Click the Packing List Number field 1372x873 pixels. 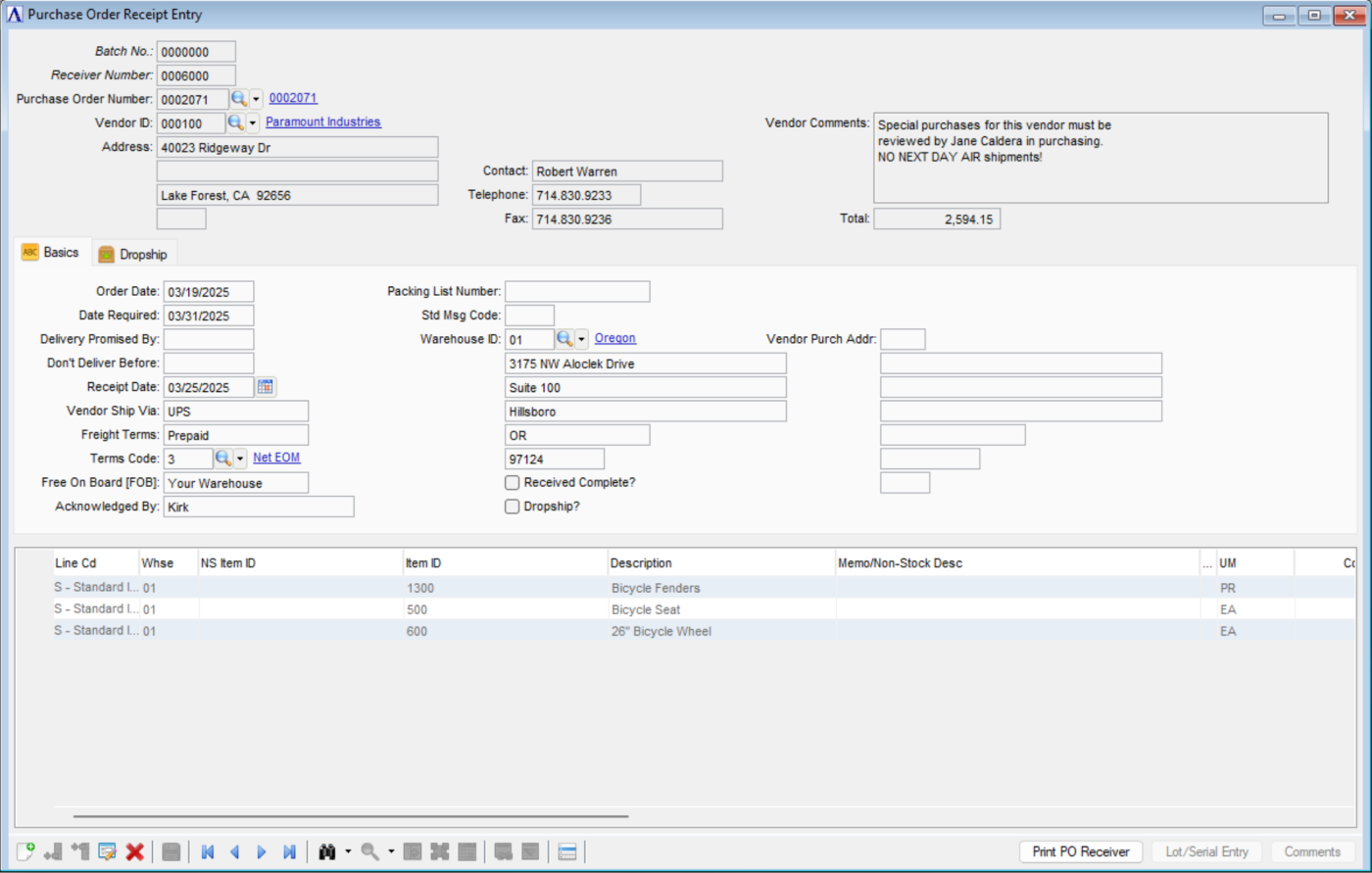click(x=577, y=291)
